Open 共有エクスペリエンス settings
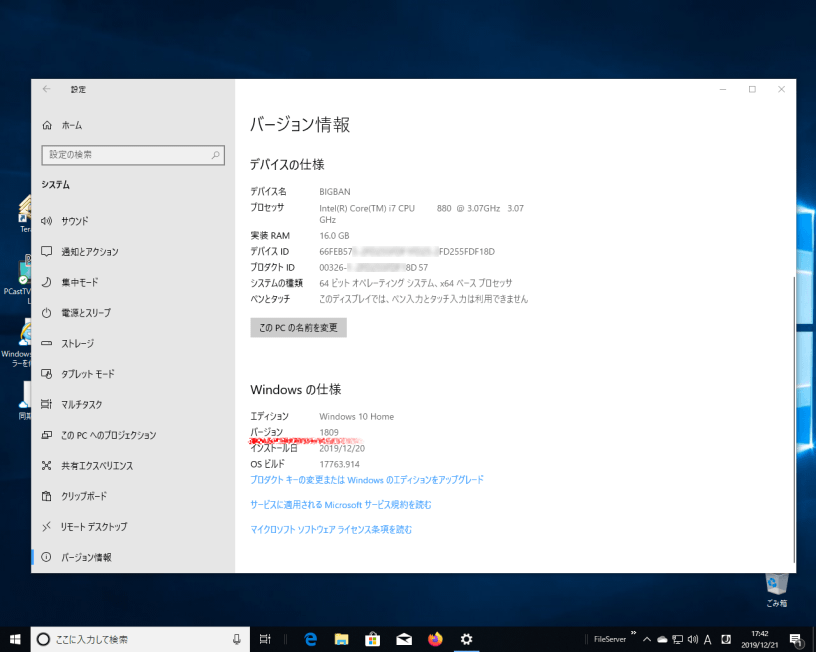Viewport: 816px width, 652px height. 133,466
